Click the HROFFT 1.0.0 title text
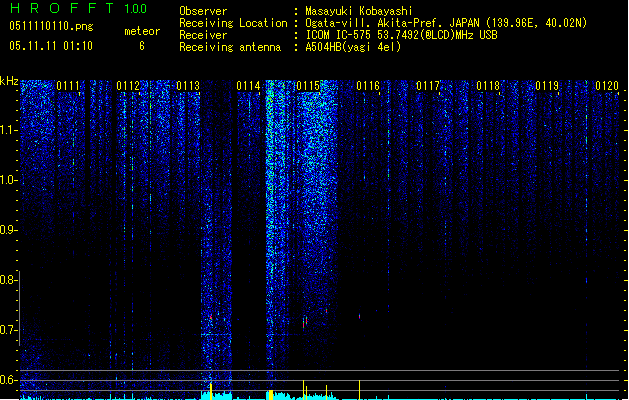Viewport: 629px width, 400px height. click(78, 8)
